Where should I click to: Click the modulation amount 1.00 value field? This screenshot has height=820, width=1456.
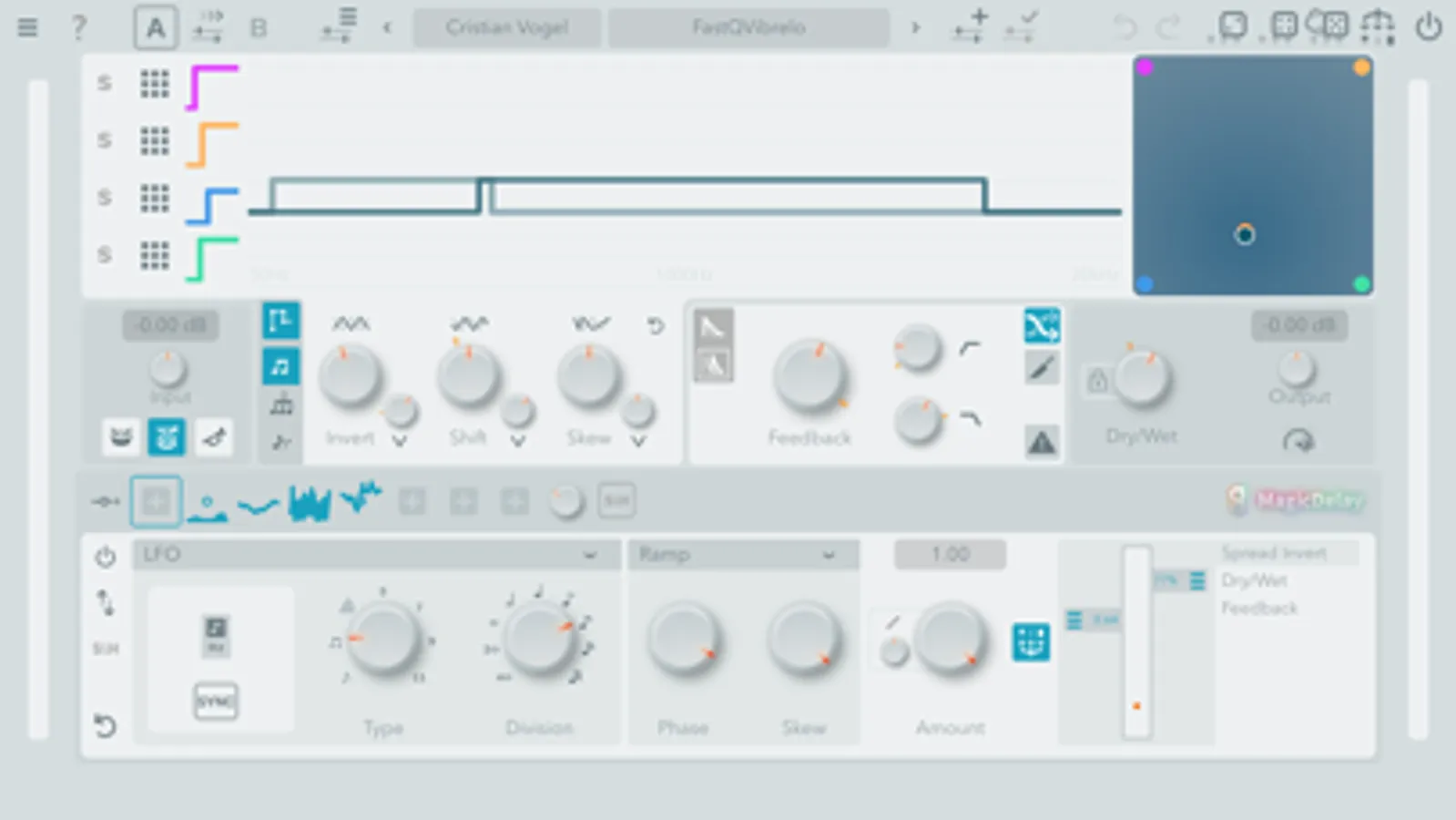950,554
